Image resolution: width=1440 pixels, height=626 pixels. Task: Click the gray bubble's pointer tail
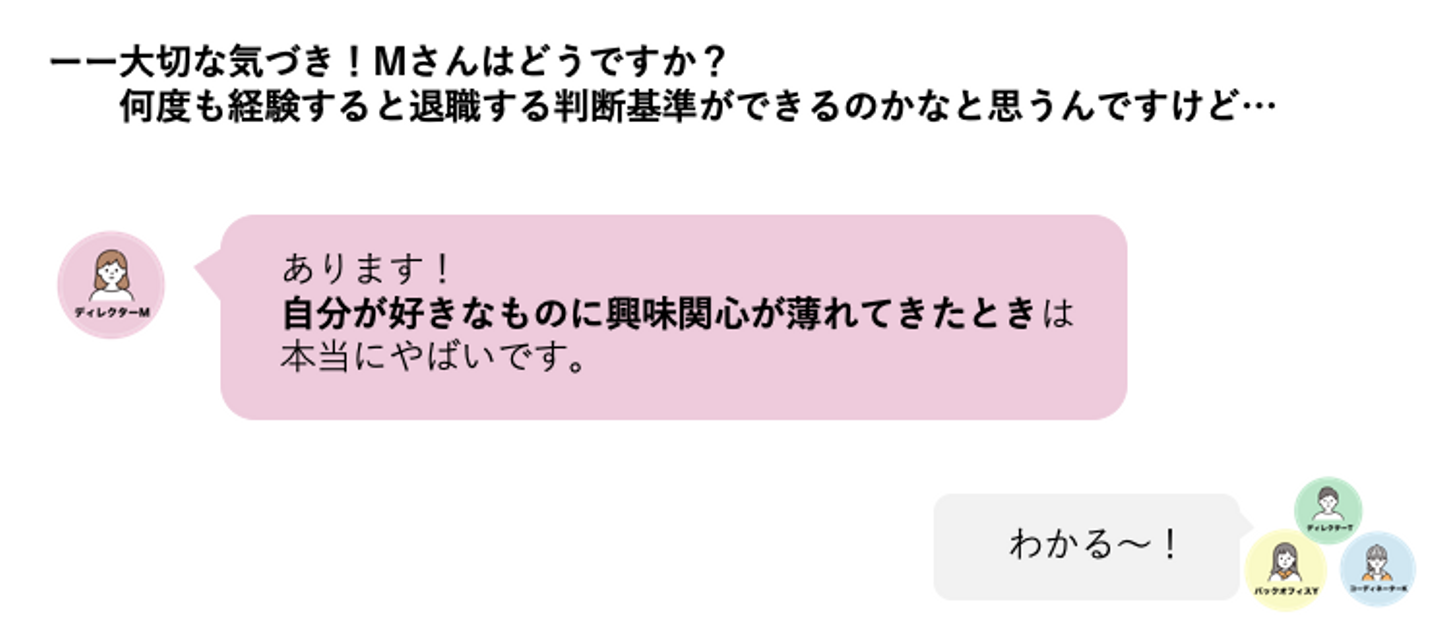coord(1245,520)
